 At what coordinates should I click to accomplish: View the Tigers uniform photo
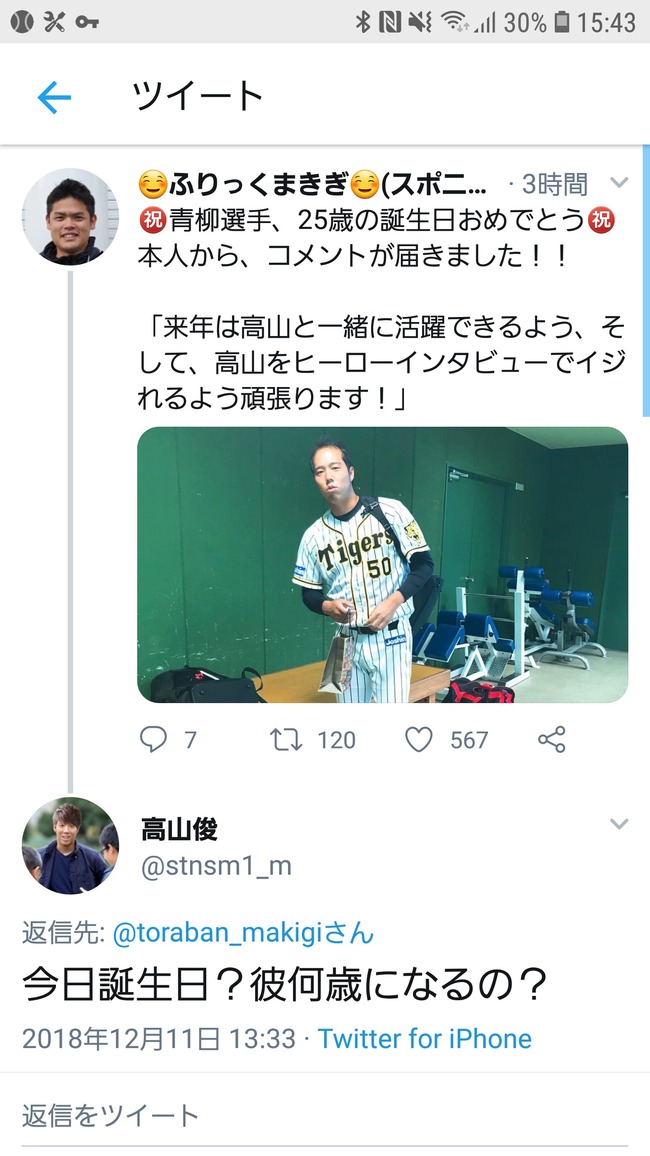click(x=382, y=565)
